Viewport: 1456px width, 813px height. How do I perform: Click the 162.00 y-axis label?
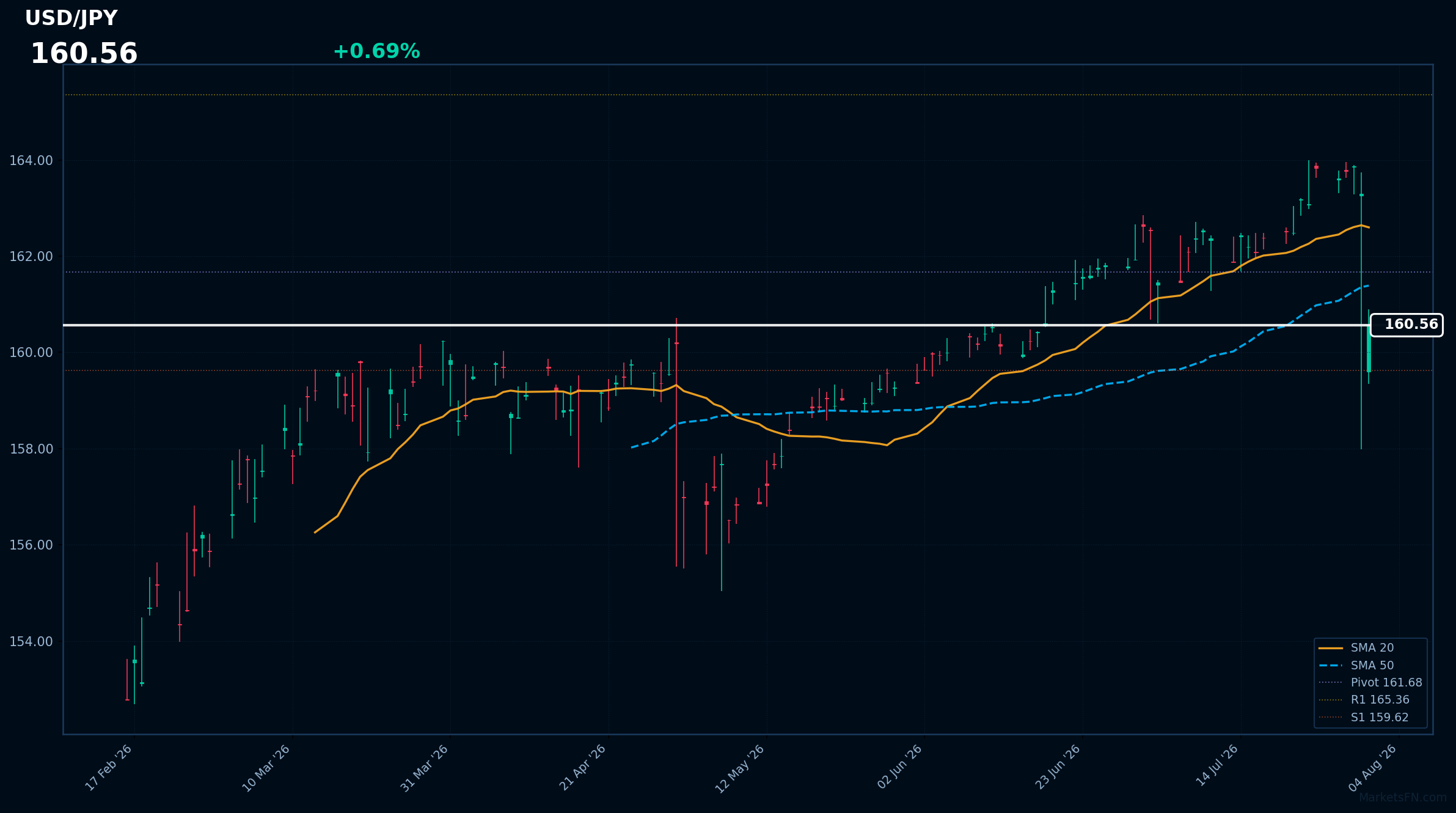(31, 257)
